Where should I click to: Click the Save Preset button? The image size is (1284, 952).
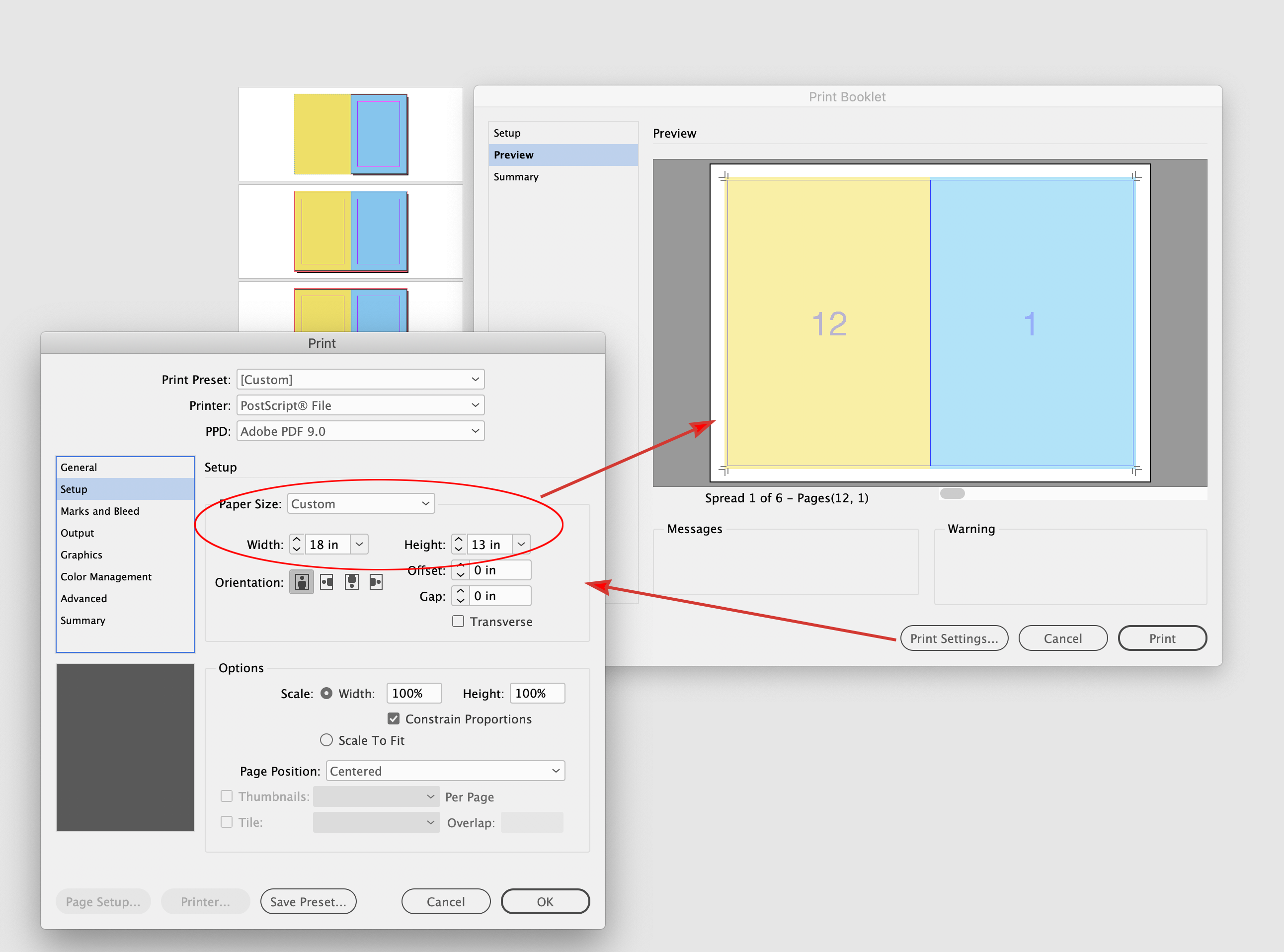point(308,901)
